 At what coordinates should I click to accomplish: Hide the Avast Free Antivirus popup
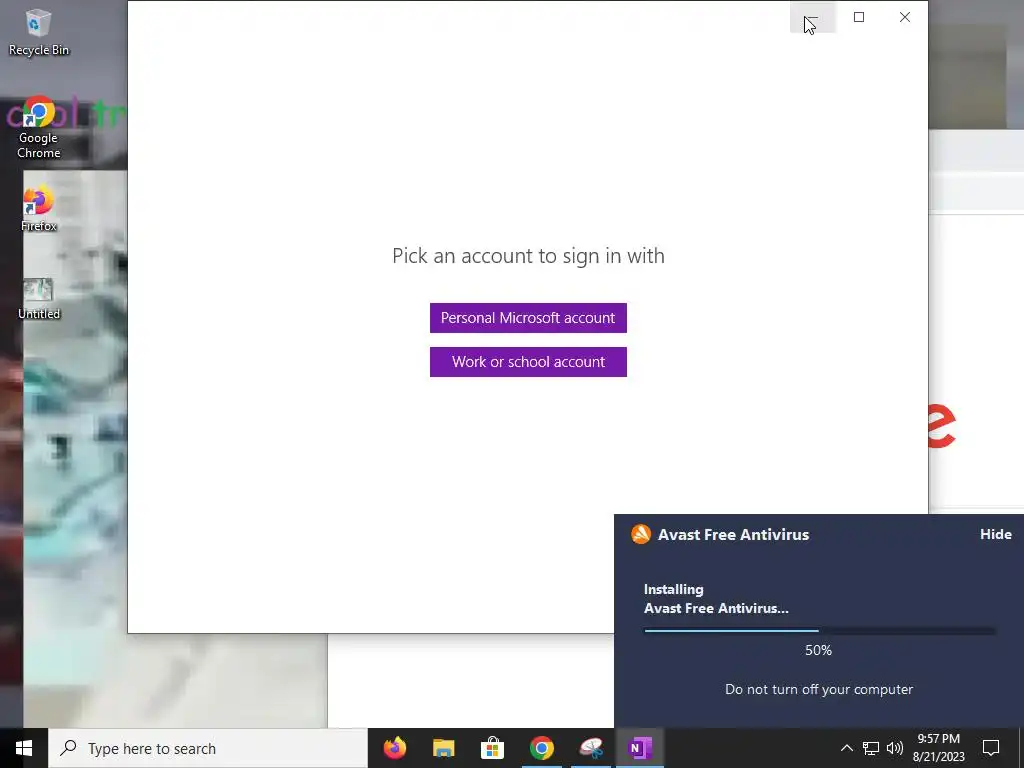click(x=995, y=534)
